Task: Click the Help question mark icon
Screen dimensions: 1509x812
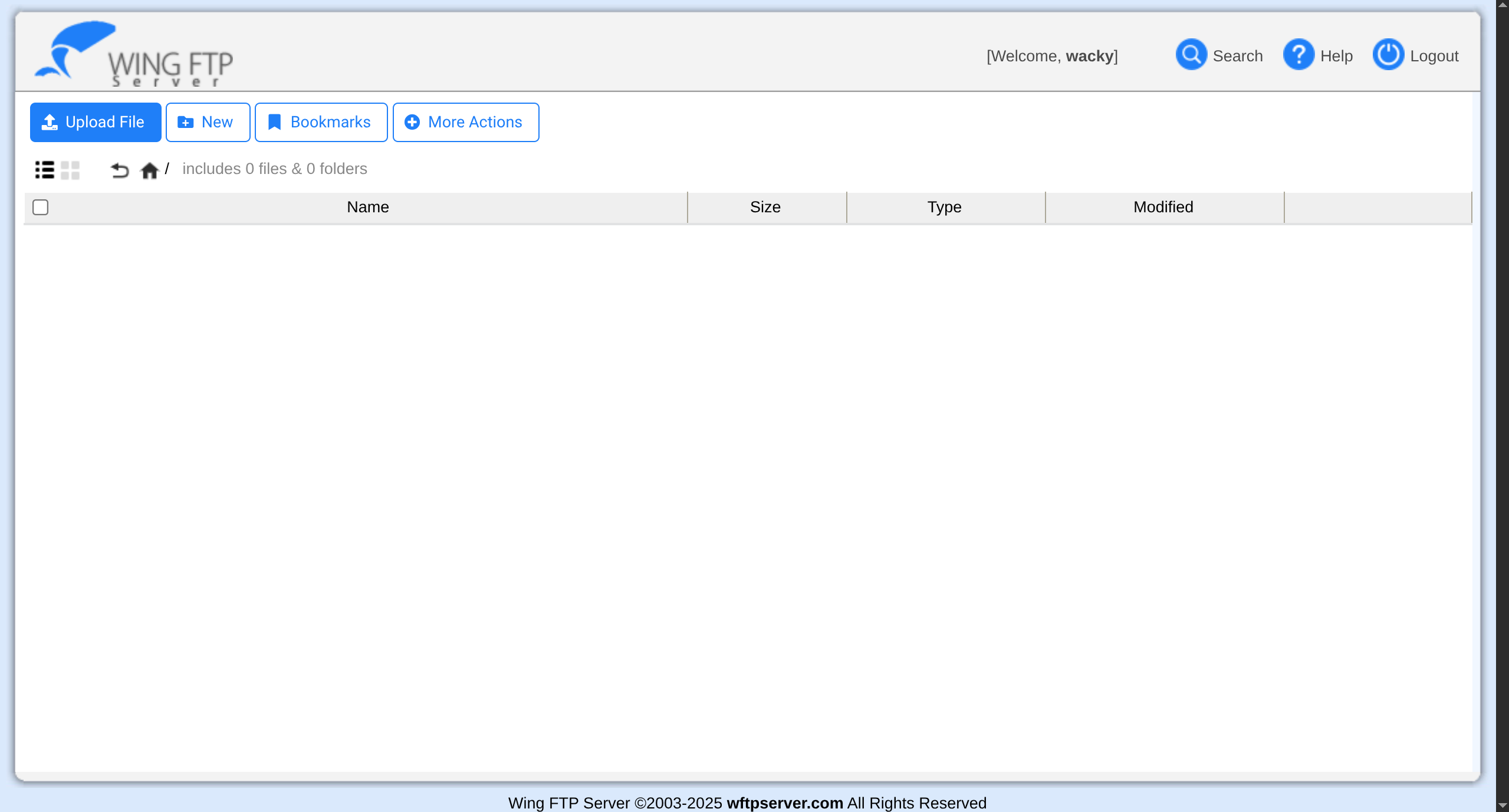Action: (x=1298, y=55)
